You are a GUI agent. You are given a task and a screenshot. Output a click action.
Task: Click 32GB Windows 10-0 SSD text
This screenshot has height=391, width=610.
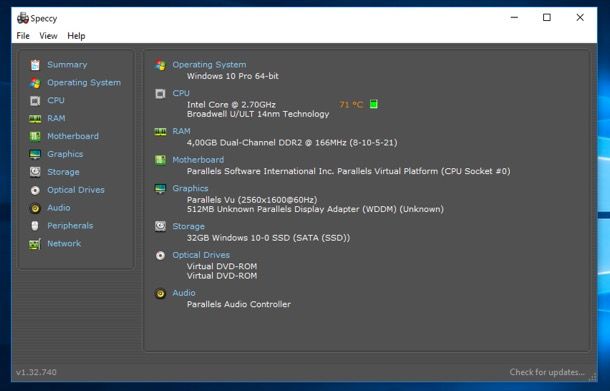(268, 238)
